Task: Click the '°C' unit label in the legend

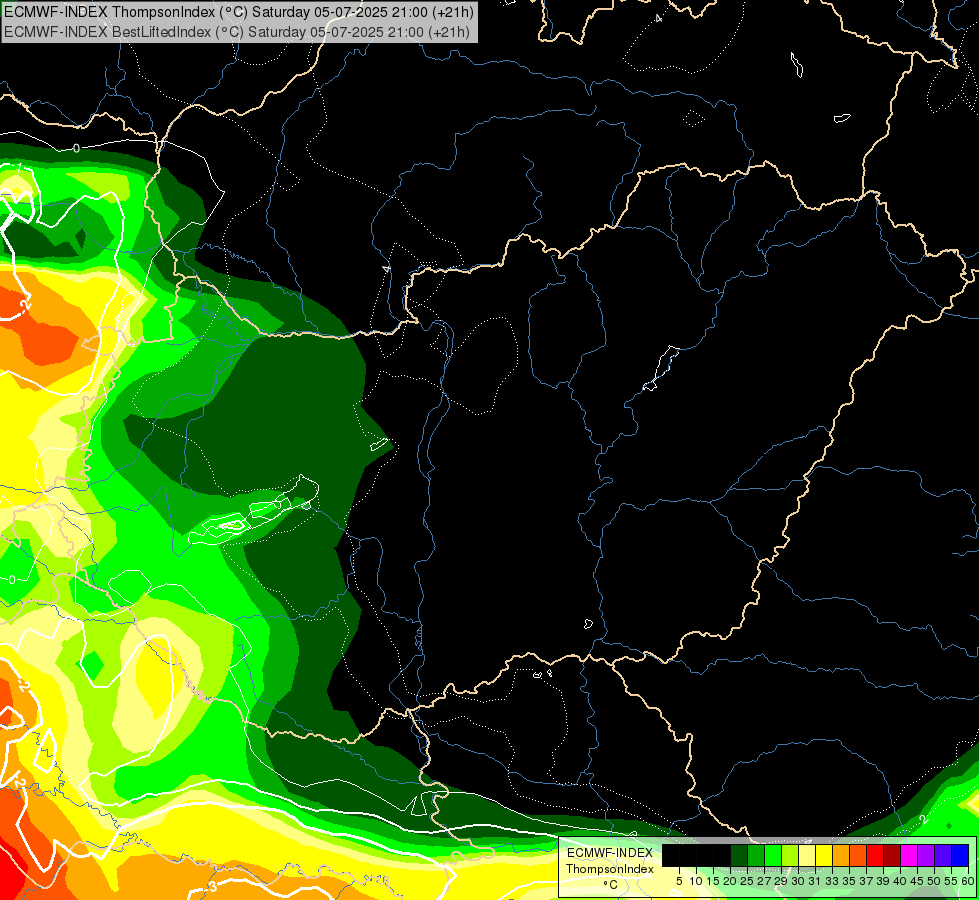Action: [x=611, y=885]
